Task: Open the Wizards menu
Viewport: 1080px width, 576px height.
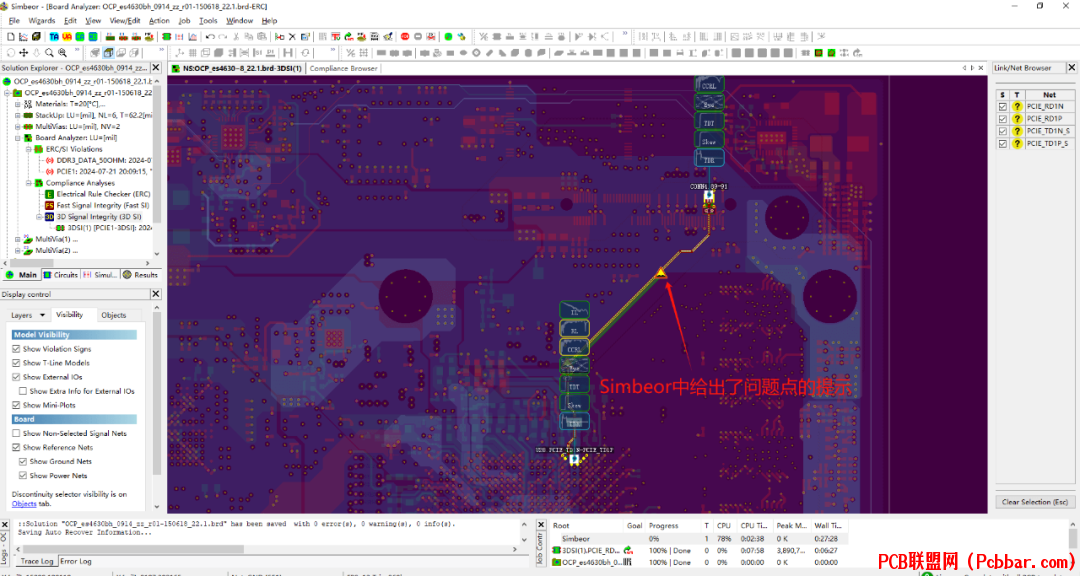Action: point(41,21)
